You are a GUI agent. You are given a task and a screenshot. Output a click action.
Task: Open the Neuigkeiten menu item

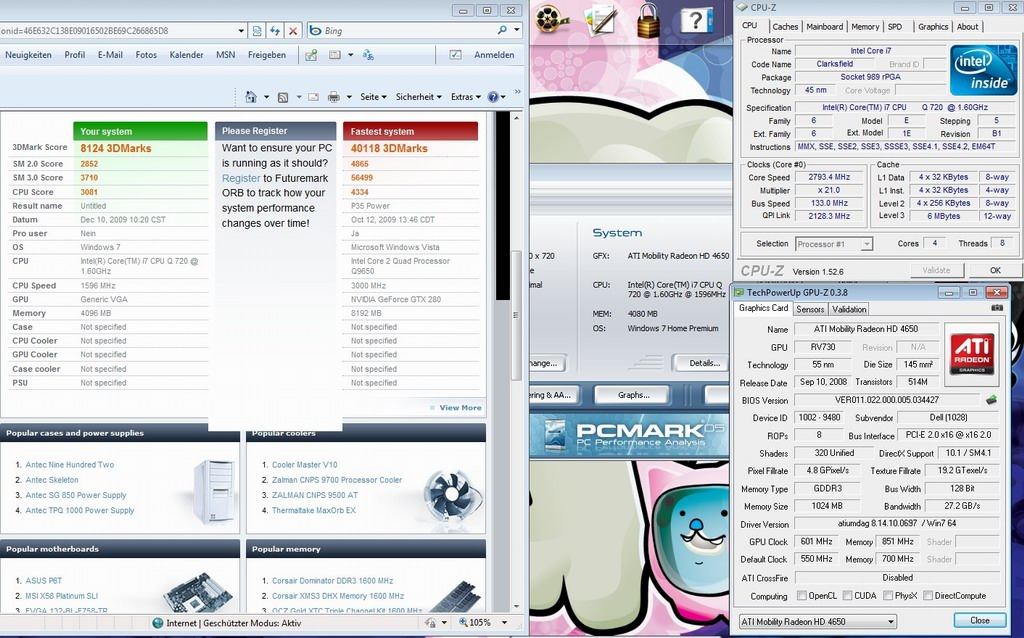(x=28, y=55)
